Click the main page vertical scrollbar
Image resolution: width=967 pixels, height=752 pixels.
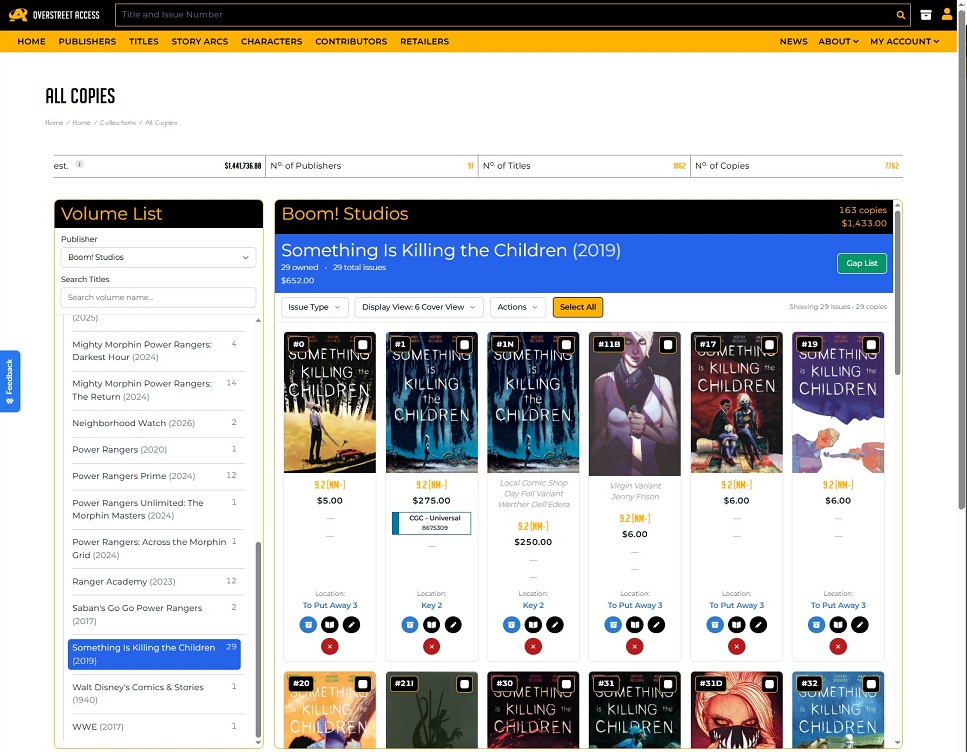pyautogui.click(x=961, y=259)
